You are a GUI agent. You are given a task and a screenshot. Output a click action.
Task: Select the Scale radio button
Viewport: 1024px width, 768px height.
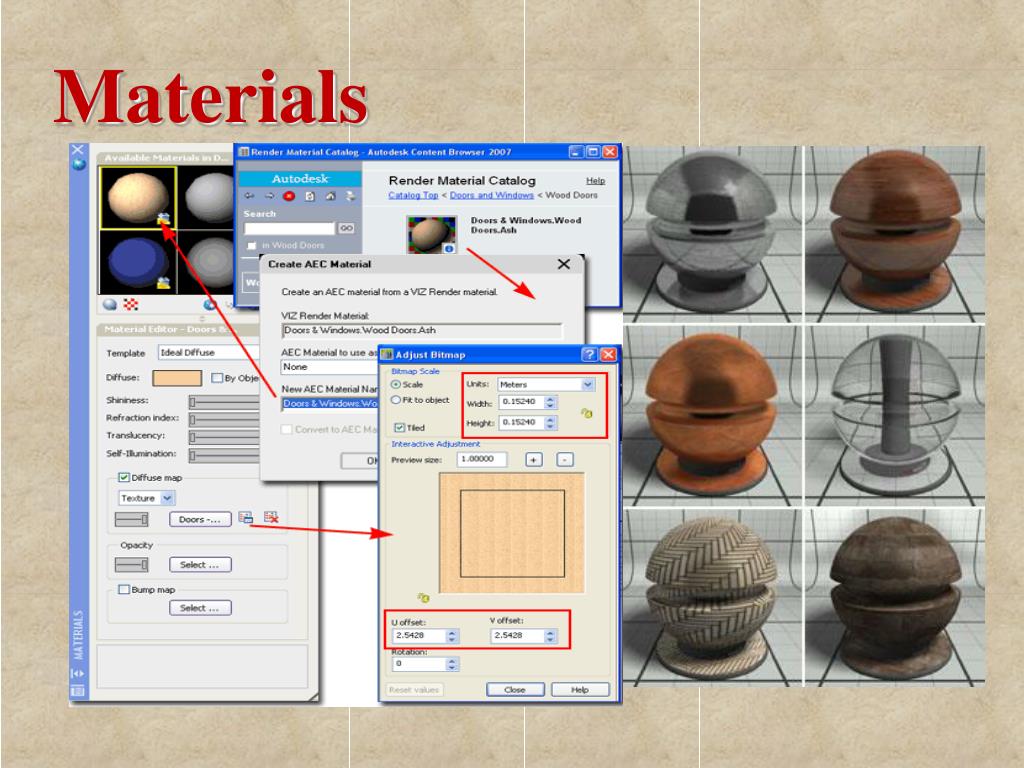[x=396, y=385]
